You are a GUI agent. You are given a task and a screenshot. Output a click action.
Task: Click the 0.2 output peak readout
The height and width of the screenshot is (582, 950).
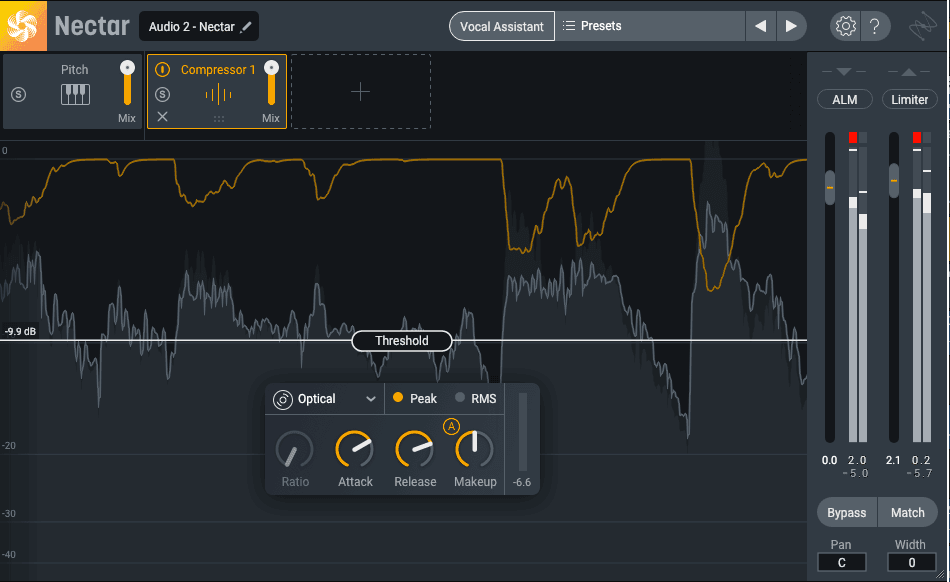pyautogui.click(x=921, y=460)
